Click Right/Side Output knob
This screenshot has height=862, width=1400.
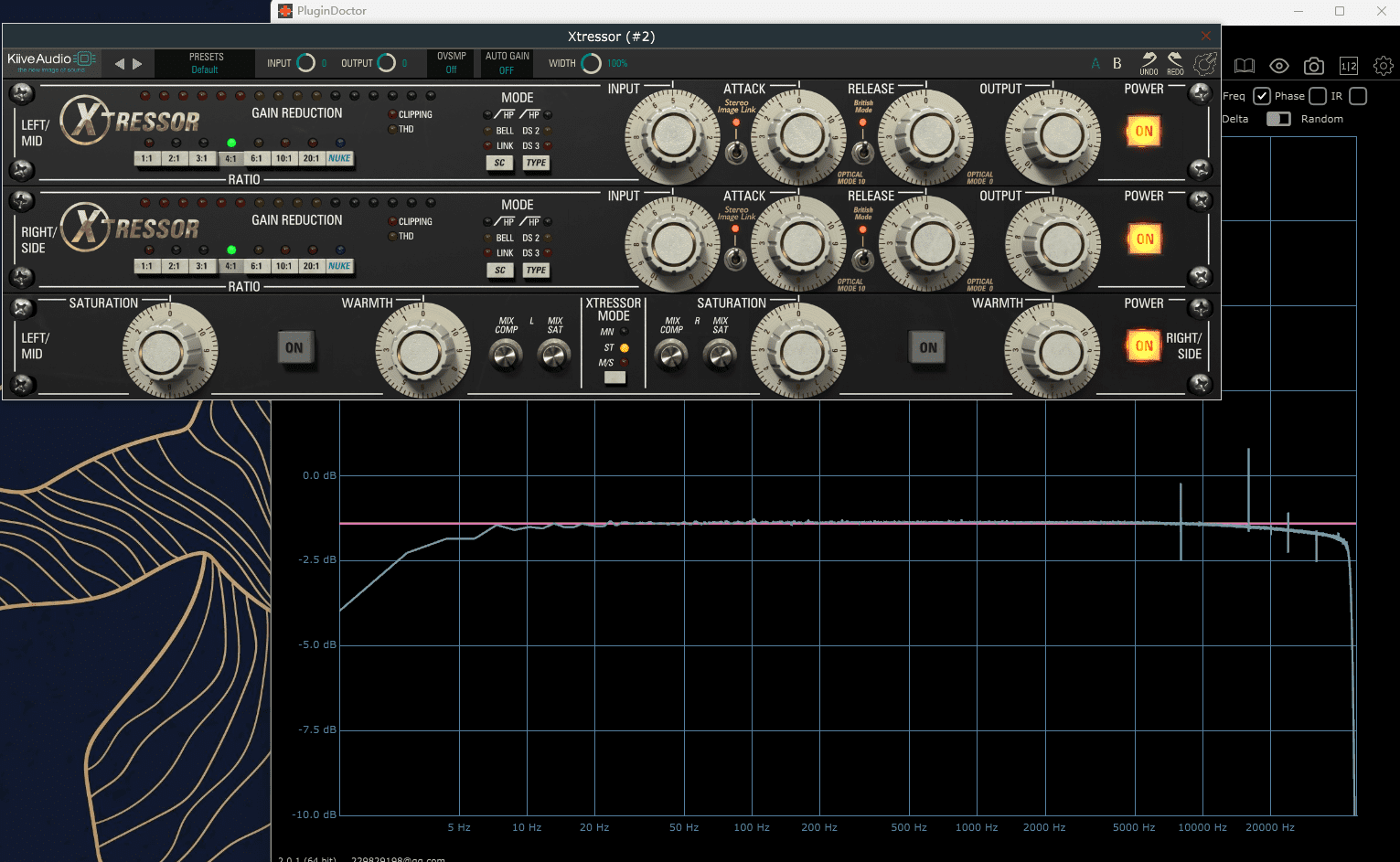[x=1053, y=245]
